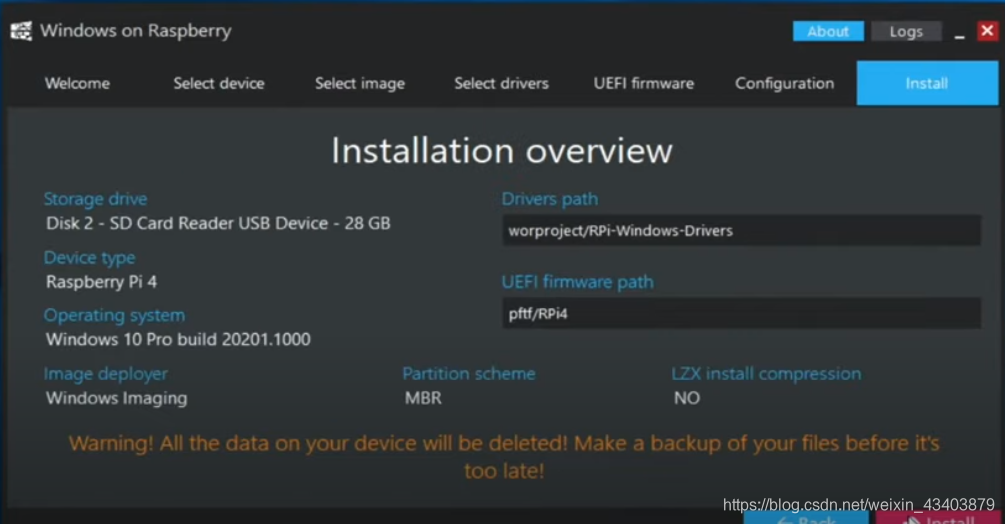Open the UEFI firmware tab
1005x524 pixels.
644,83
